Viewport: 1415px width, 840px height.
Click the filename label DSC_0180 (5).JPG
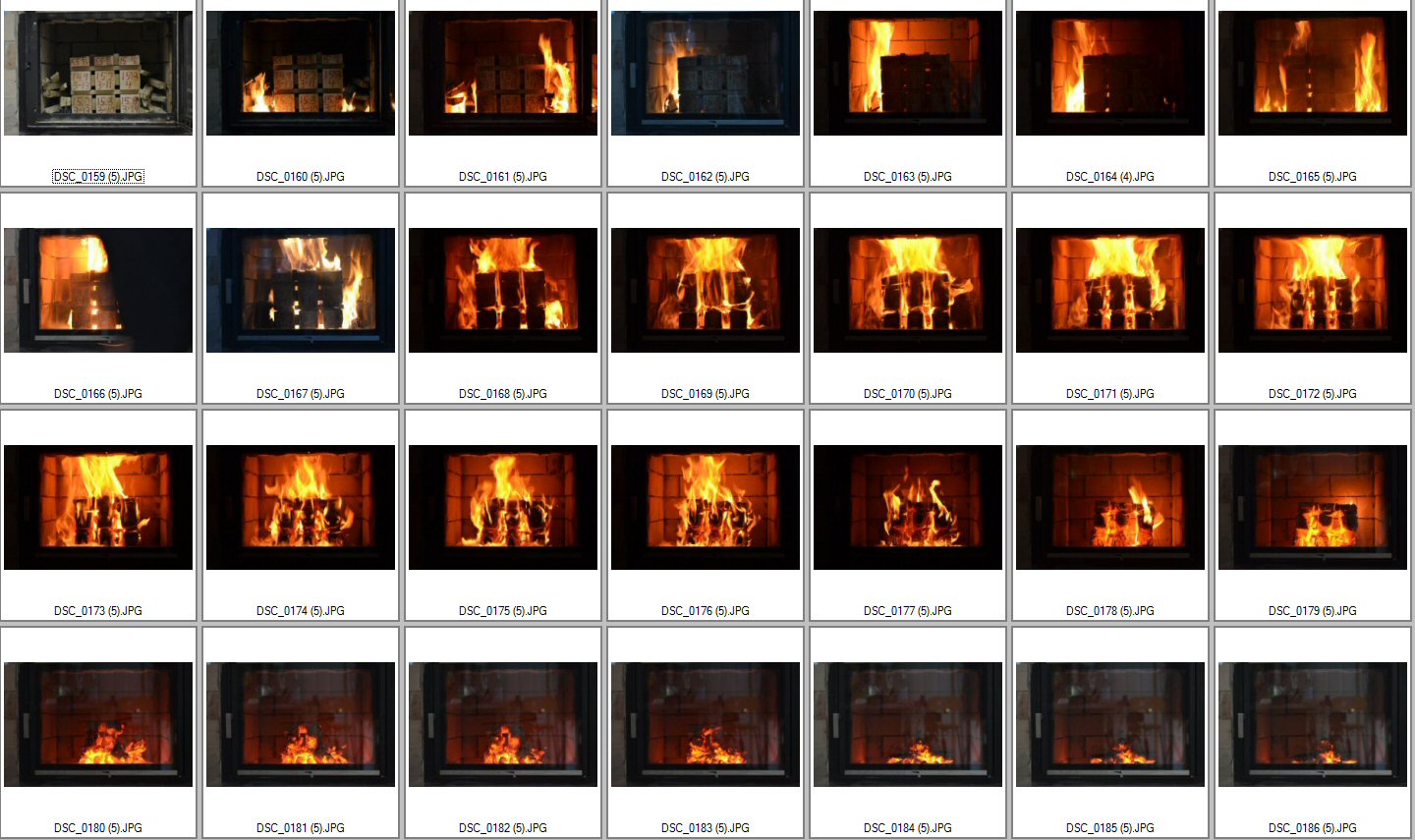pos(98,828)
